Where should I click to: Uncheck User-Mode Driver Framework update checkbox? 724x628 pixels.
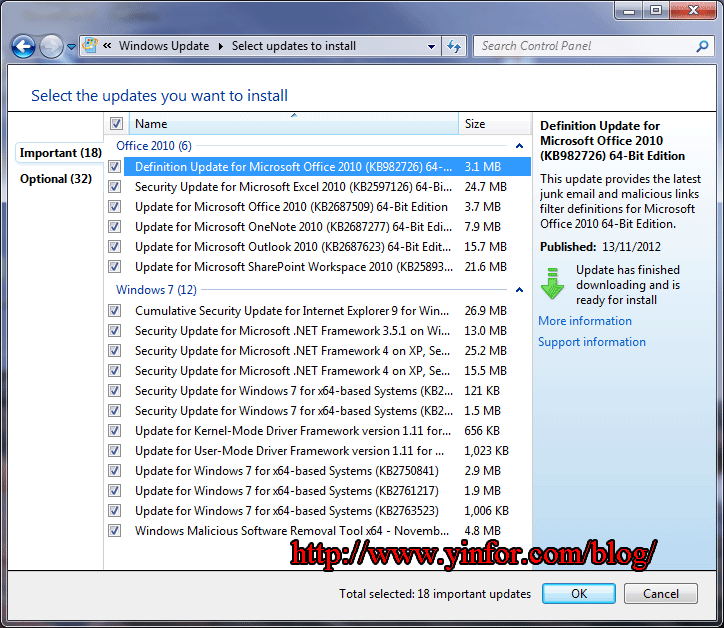(115, 450)
